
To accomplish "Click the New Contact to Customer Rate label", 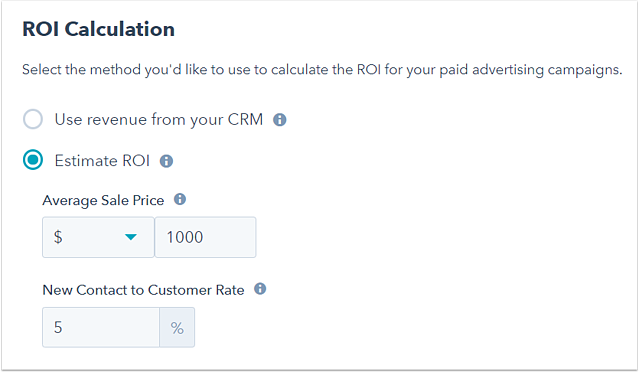I will (143, 290).
